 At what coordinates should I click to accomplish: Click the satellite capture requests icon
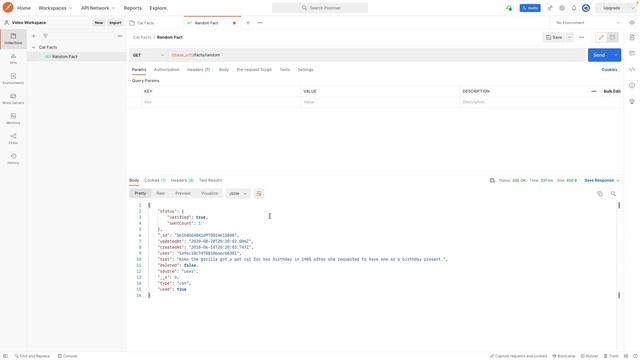[x=550, y=8]
